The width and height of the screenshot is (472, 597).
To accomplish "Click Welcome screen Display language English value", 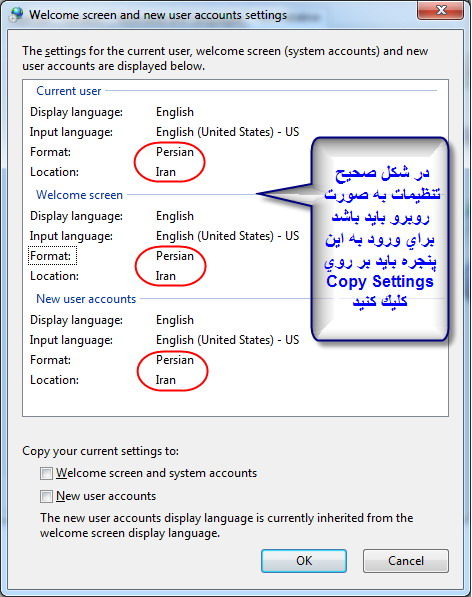I will (175, 216).
